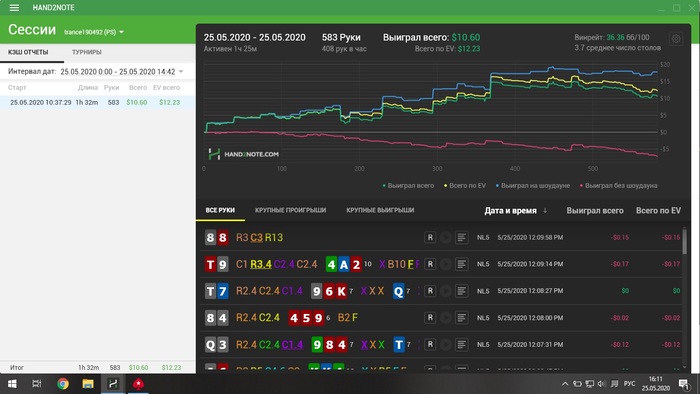Click Всего column header in sessions list
The height and width of the screenshot is (394, 700).
138,87
